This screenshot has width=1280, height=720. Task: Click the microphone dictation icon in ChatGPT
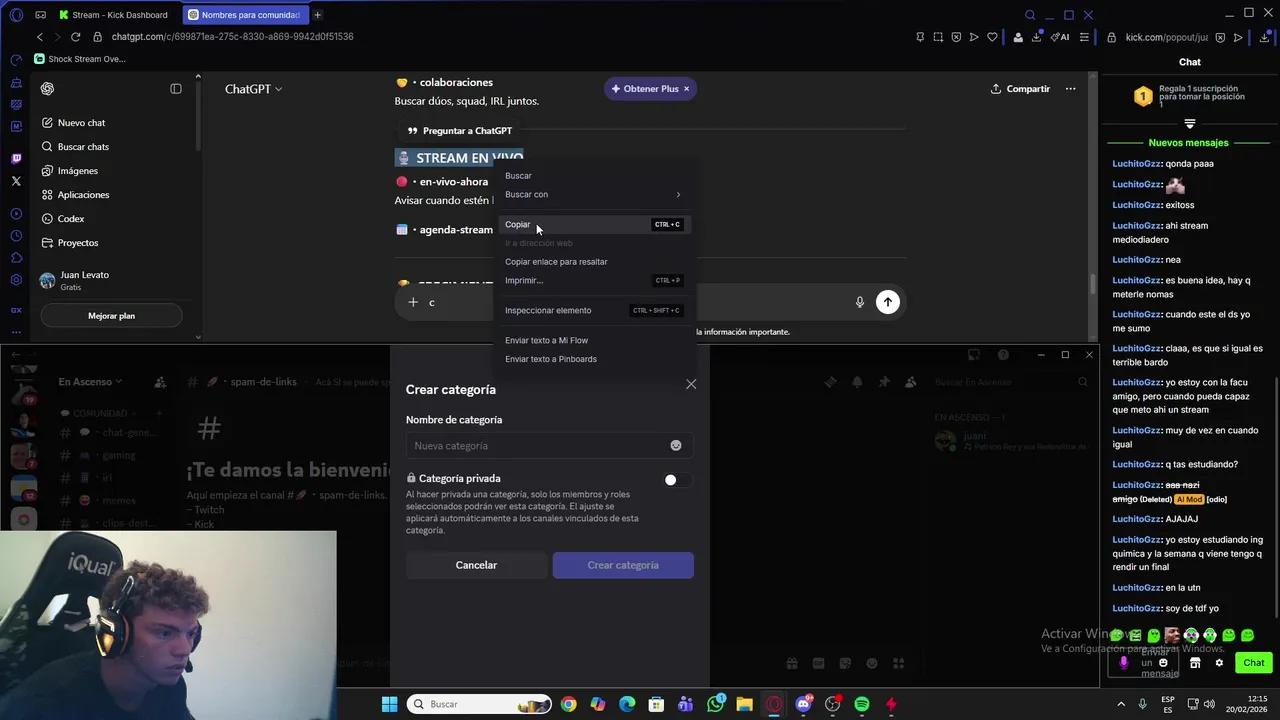tap(859, 302)
